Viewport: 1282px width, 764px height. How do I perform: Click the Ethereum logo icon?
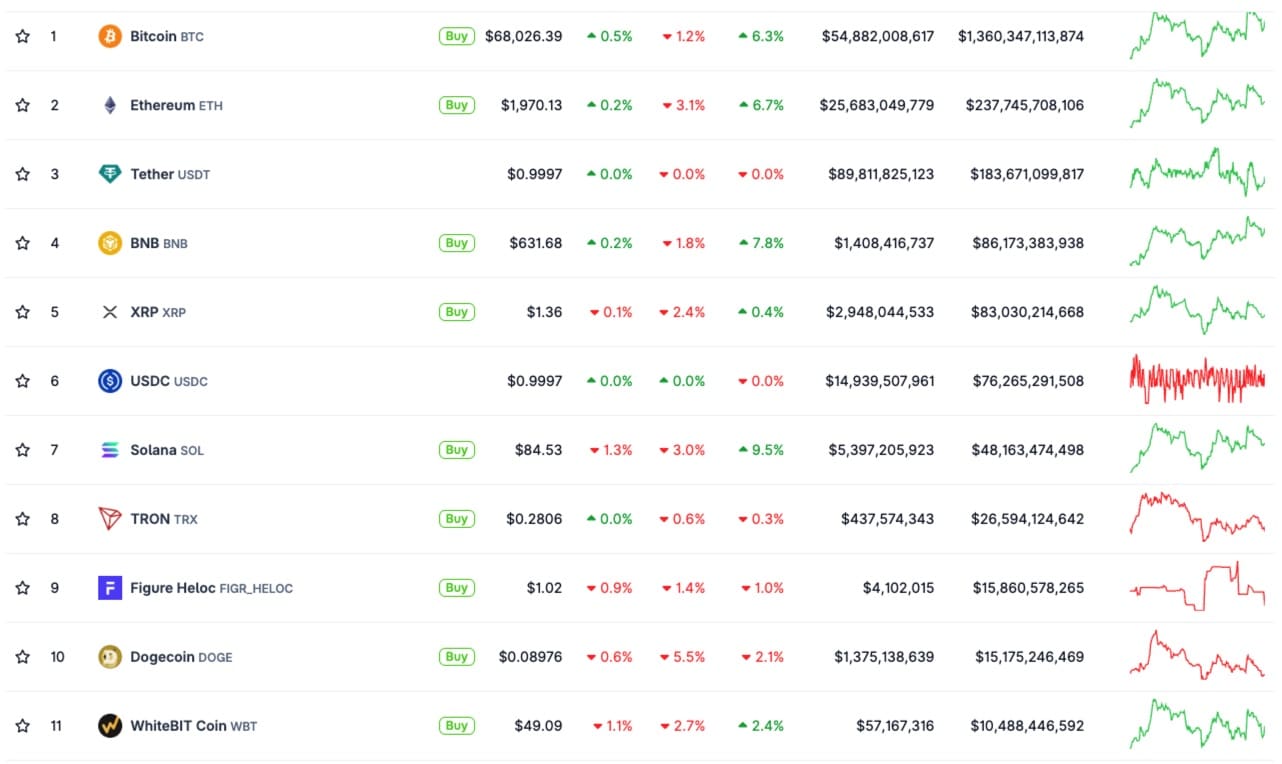[109, 104]
